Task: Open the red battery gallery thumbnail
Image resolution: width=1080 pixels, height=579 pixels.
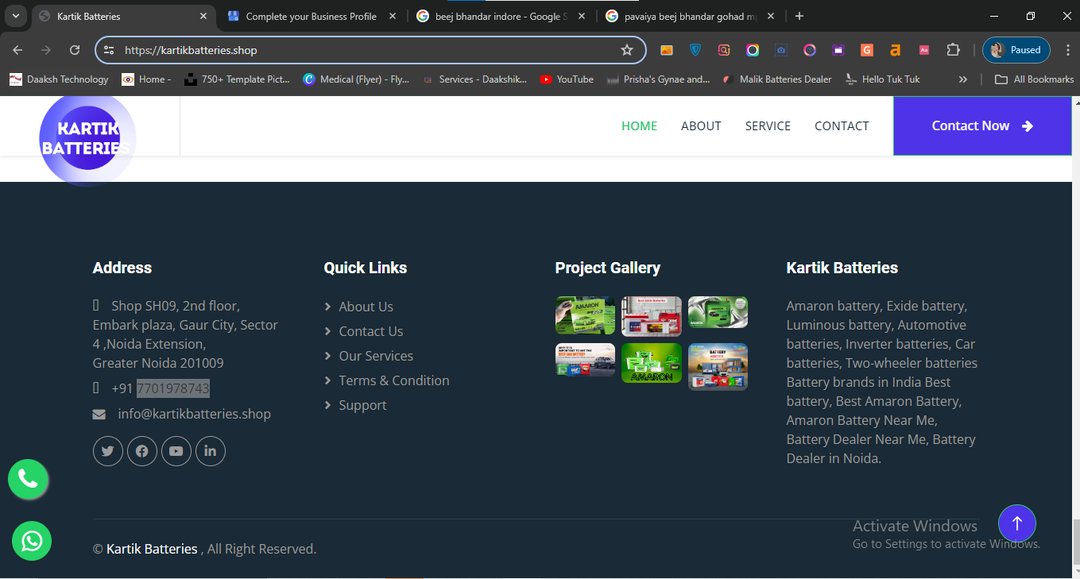Action: (x=651, y=316)
